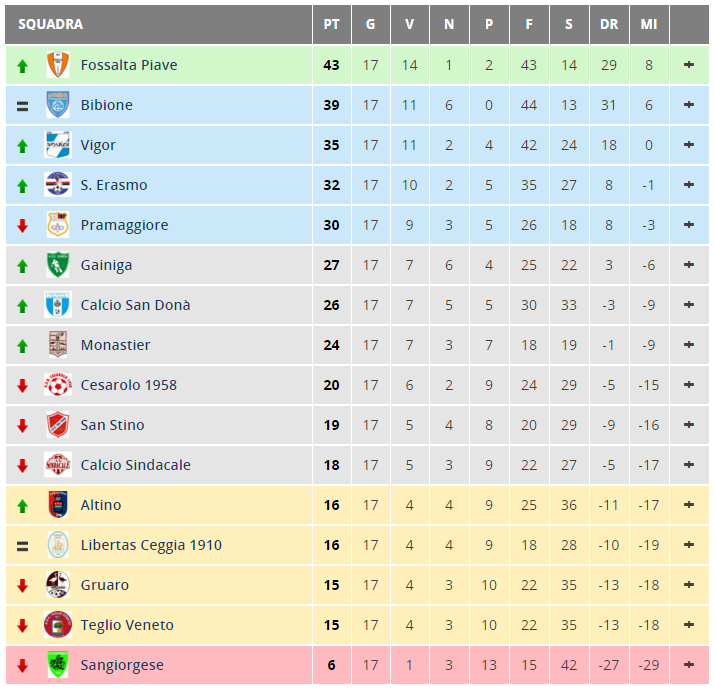The width and height of the screenshot is (715, 691).
Task: Click the Sangiorgese green badge
Action: pos(58,665)
